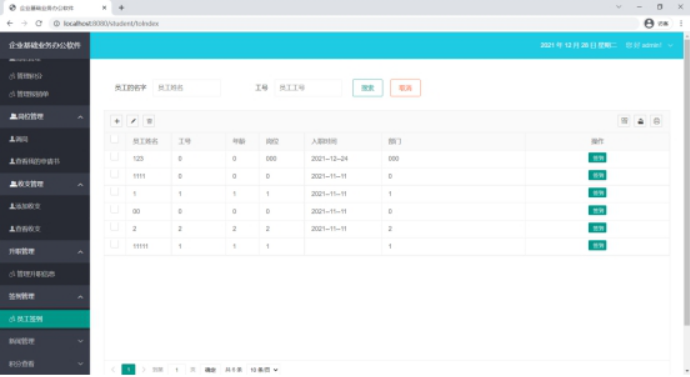Go to previous page arrow in pagination
This screenshot has height=377, width=690.
click(x=113, y=370)
